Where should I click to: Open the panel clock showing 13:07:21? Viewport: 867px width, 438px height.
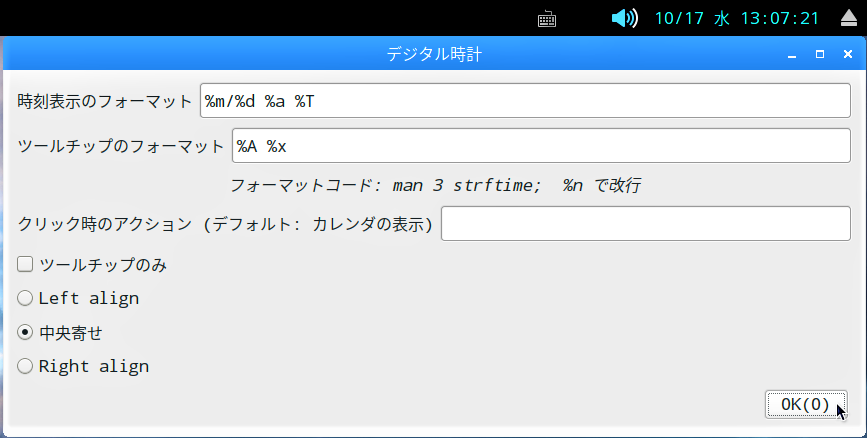pyautogui.click(x=737, y=18)
